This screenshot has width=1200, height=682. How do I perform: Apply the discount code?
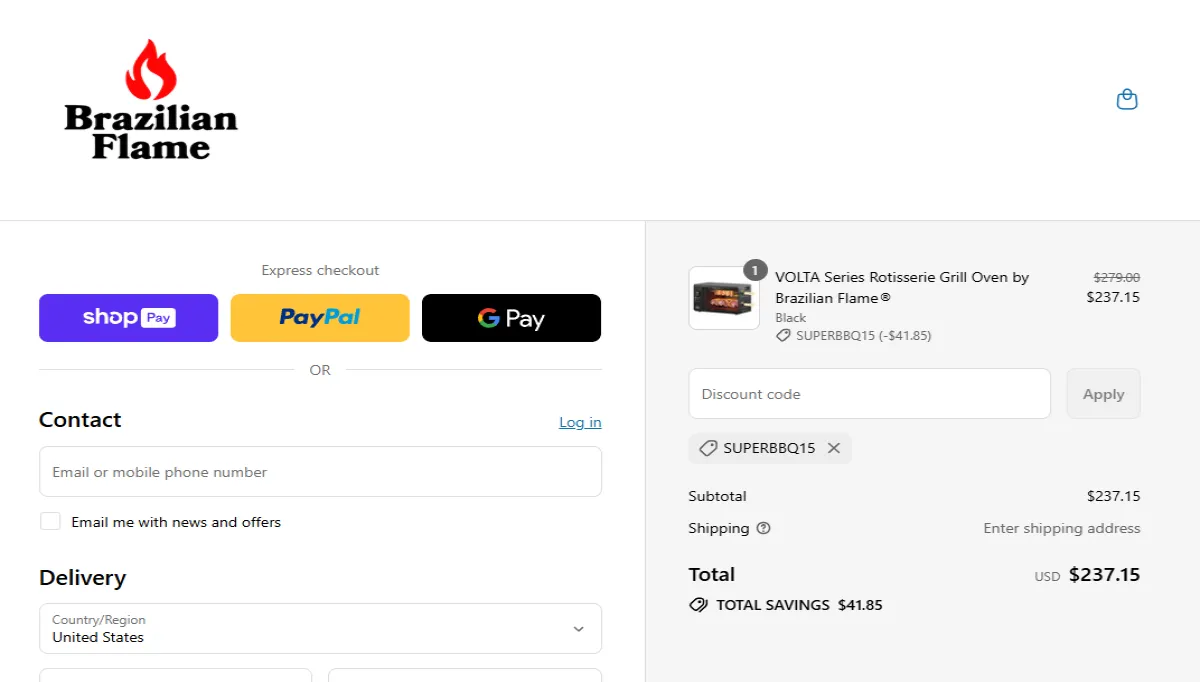[1103, 394]
